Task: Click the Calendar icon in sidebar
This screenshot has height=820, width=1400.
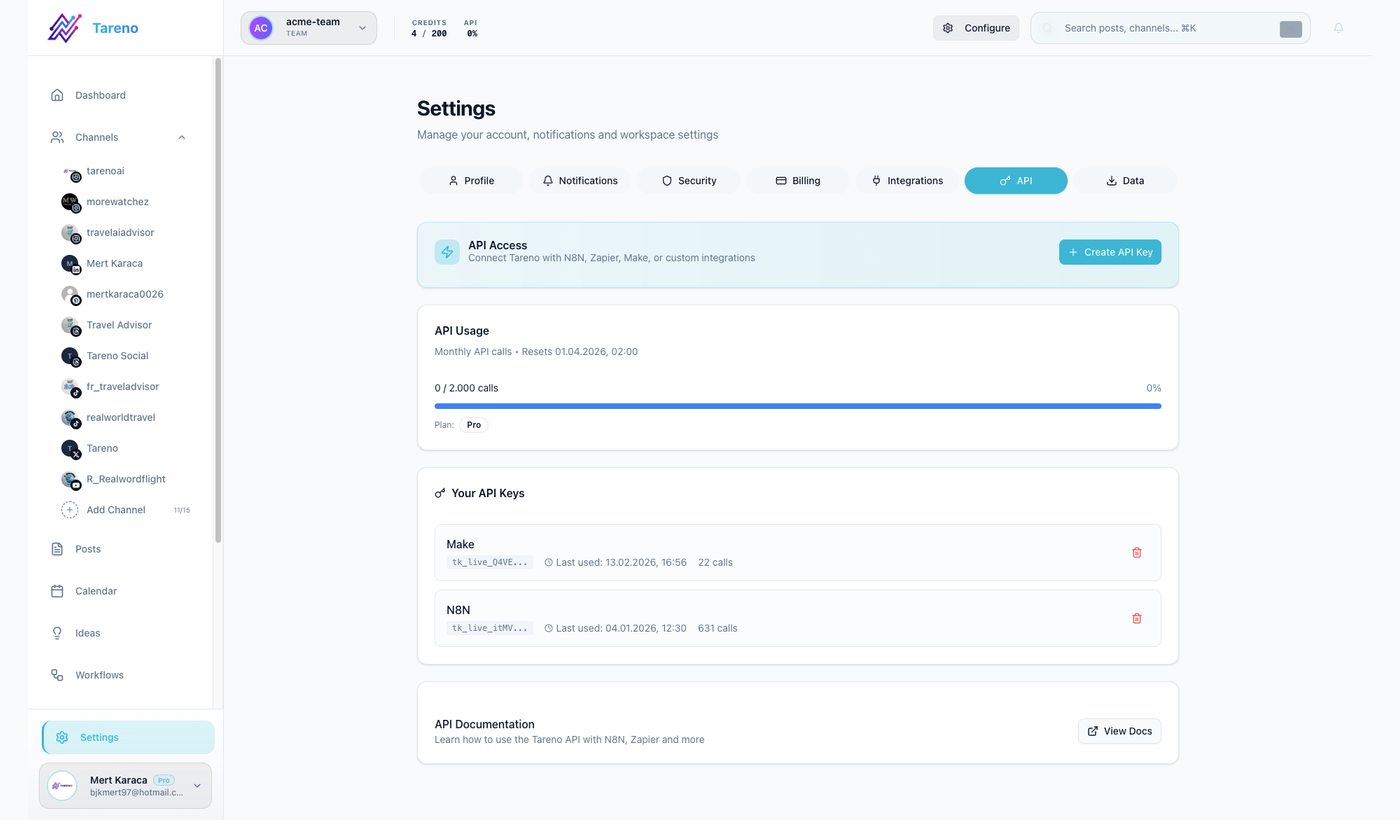Action: point(57,591)
